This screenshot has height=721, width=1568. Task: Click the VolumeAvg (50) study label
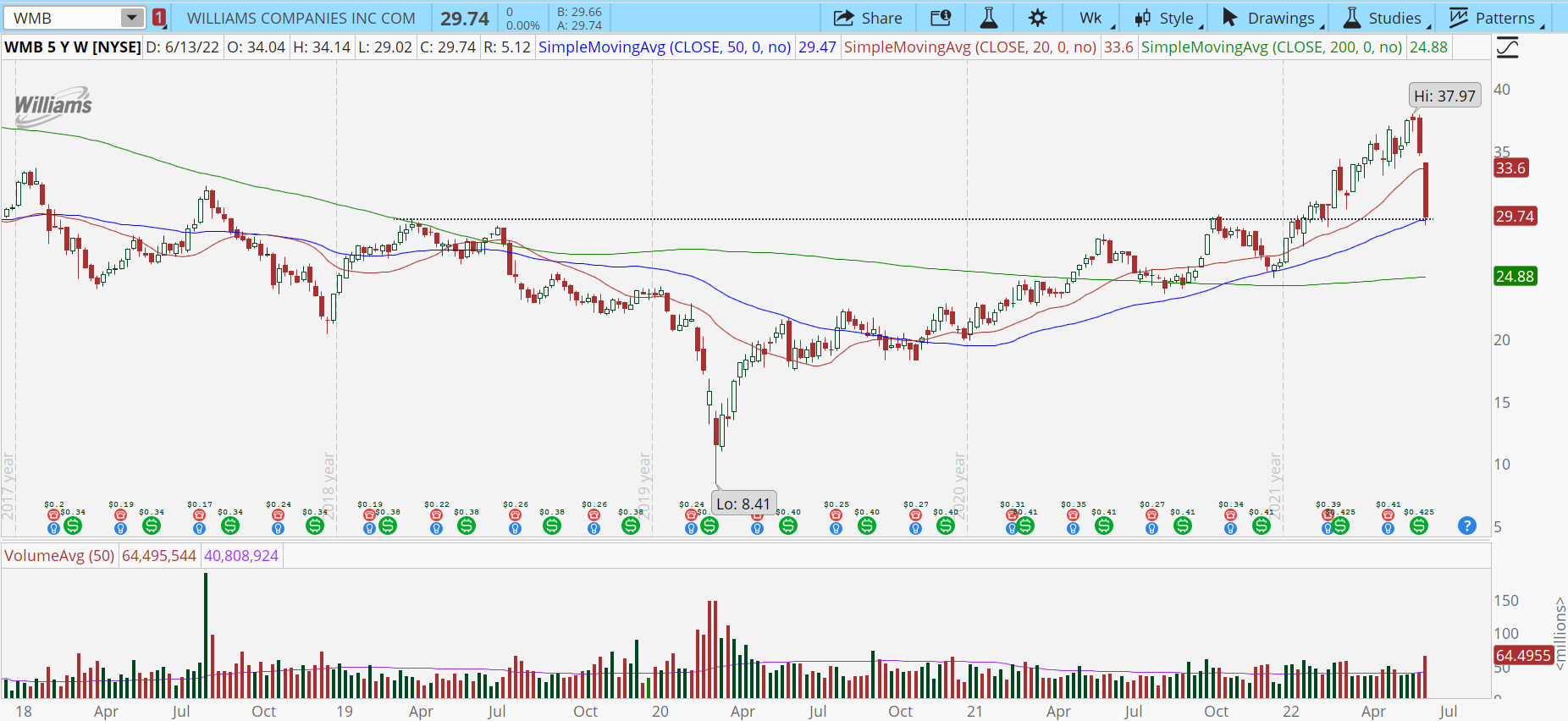(x=59, y=556)
